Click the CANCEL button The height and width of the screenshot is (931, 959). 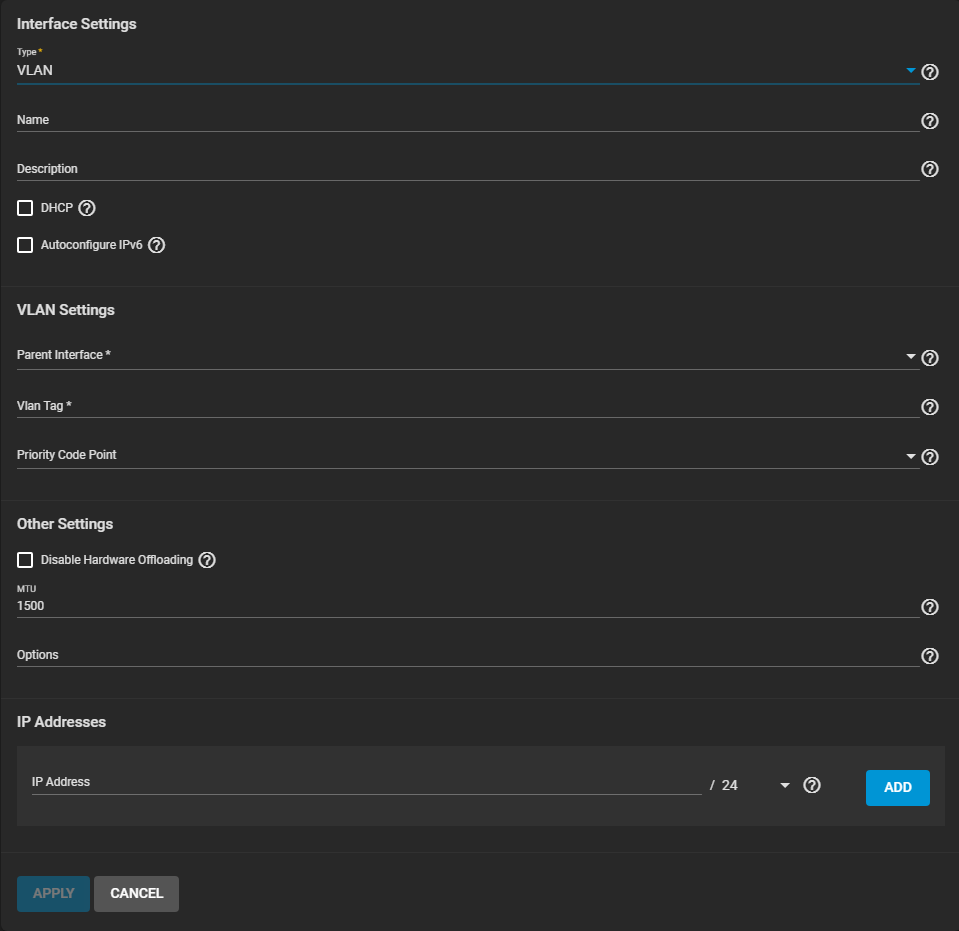pos(136,894)
